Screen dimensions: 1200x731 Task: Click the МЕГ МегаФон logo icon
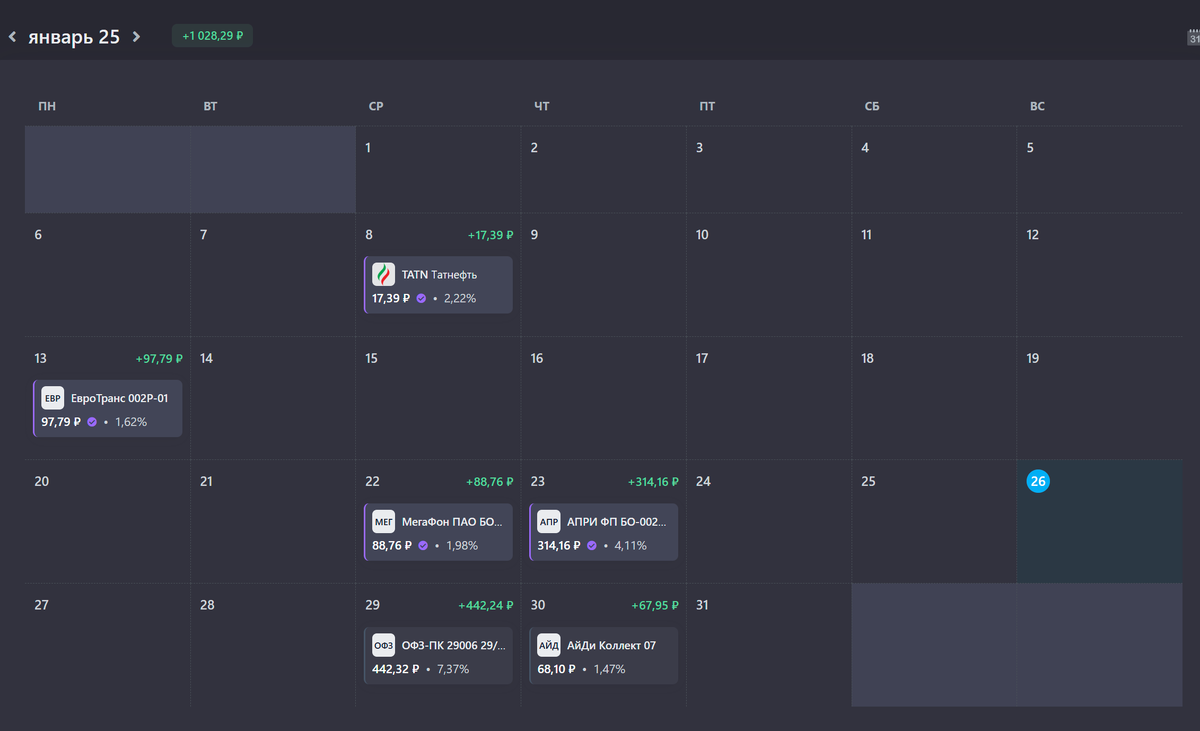[x=384, y=521]
